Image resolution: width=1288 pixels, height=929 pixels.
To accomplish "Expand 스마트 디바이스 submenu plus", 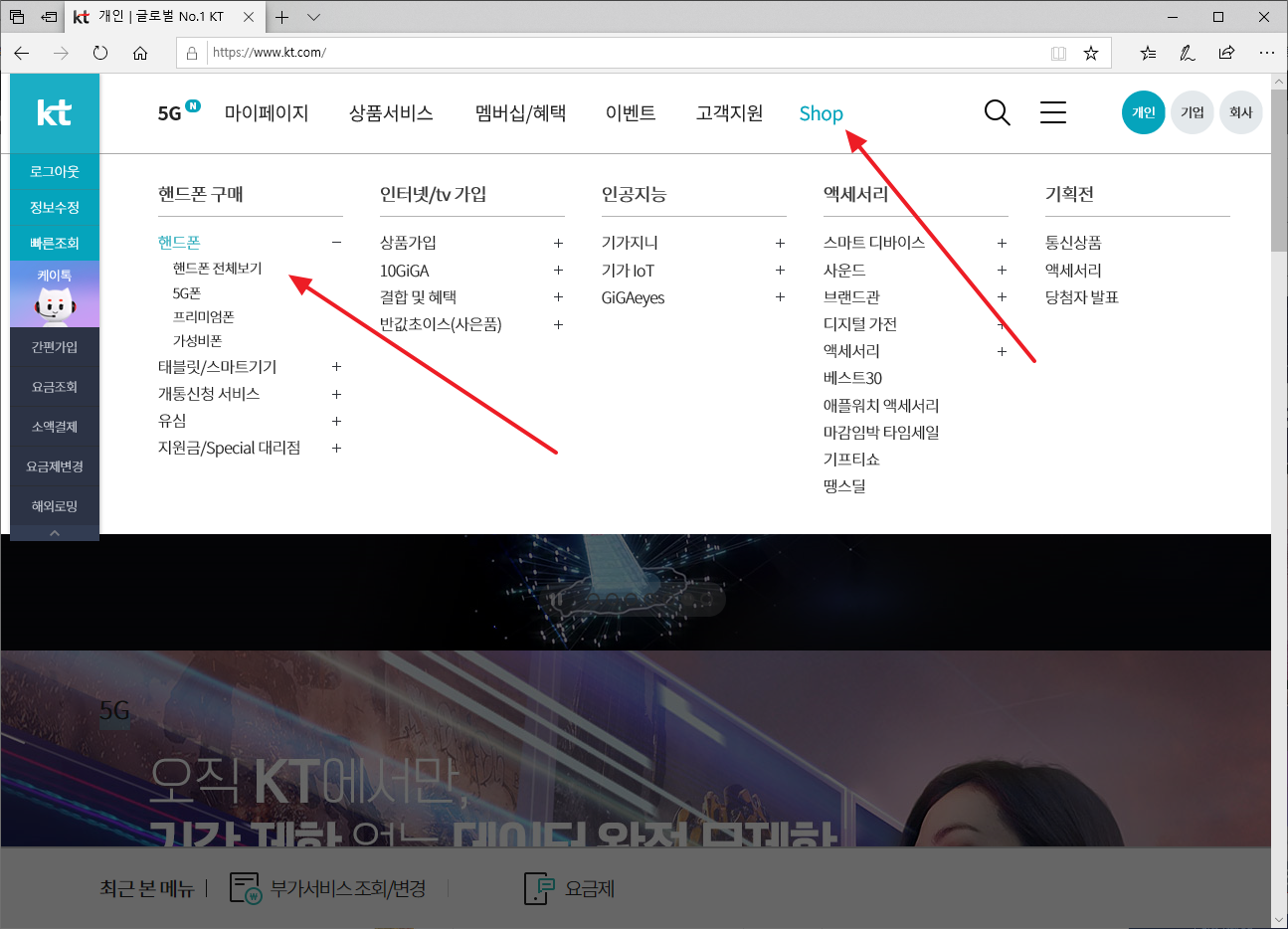I will 1002,243.
